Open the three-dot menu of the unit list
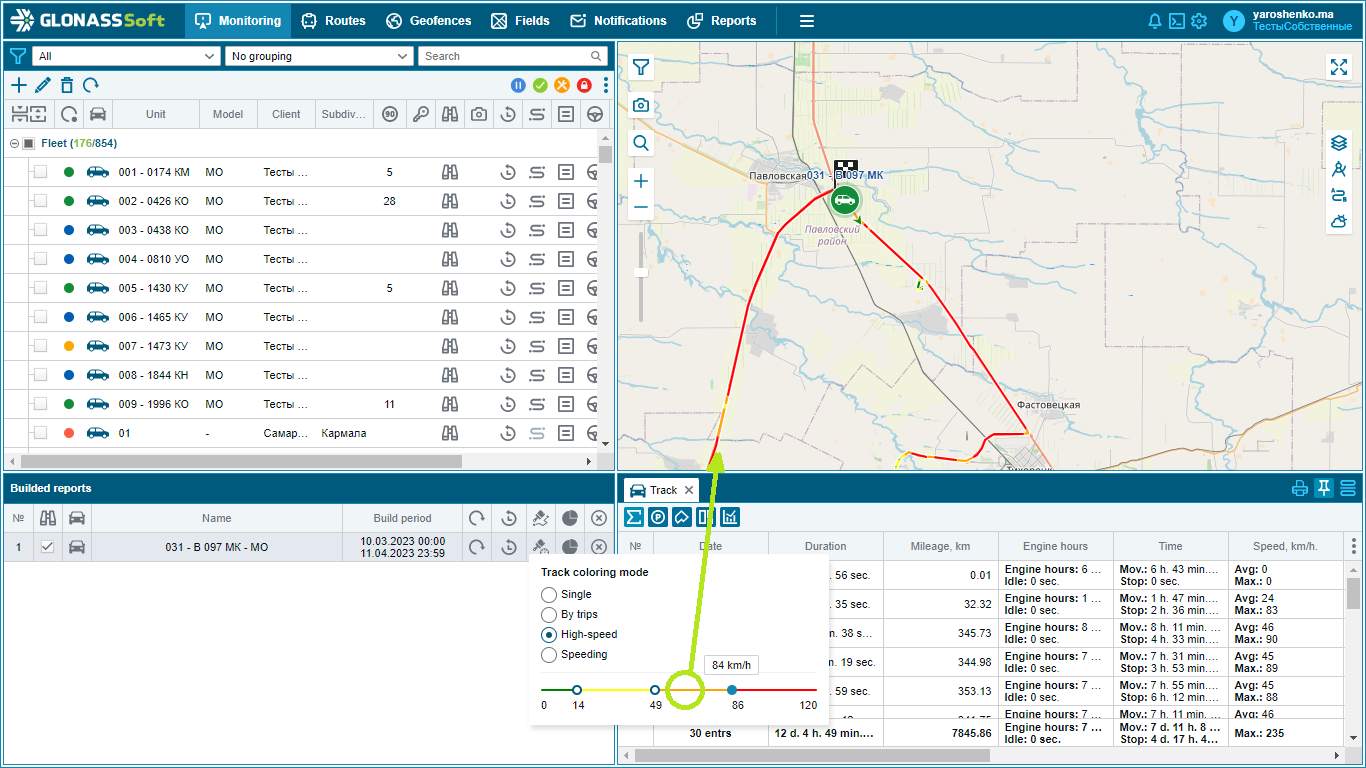Viewport: 1366px width, 768px height. pyautogui.click(x=606, y=86)
